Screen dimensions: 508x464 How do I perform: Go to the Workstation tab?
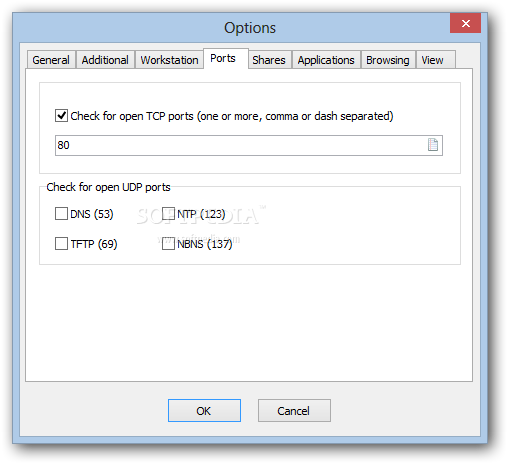click(169, 60)
